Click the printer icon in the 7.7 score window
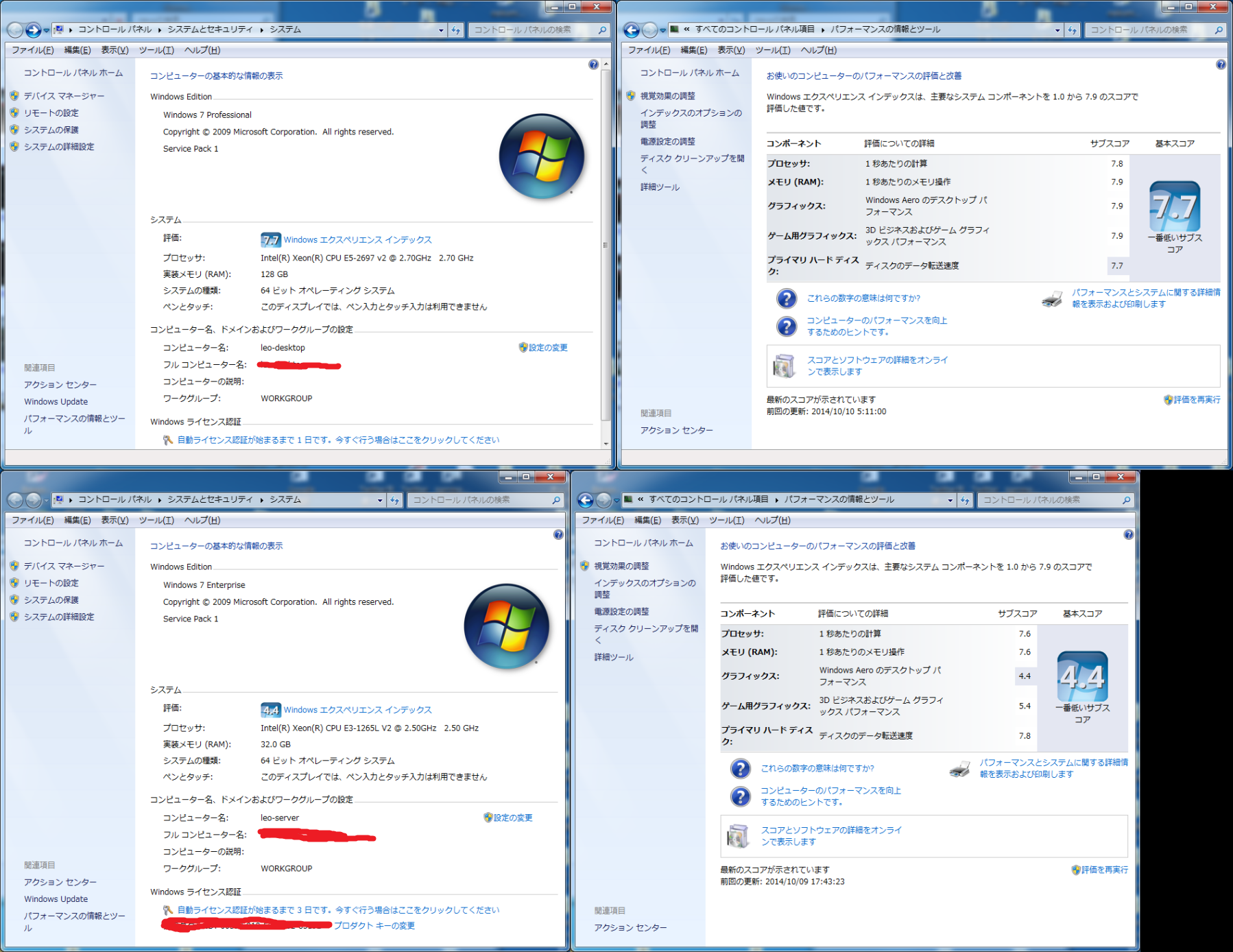The height and width of the screenshot is (952, 1233). coord(1052,299)
